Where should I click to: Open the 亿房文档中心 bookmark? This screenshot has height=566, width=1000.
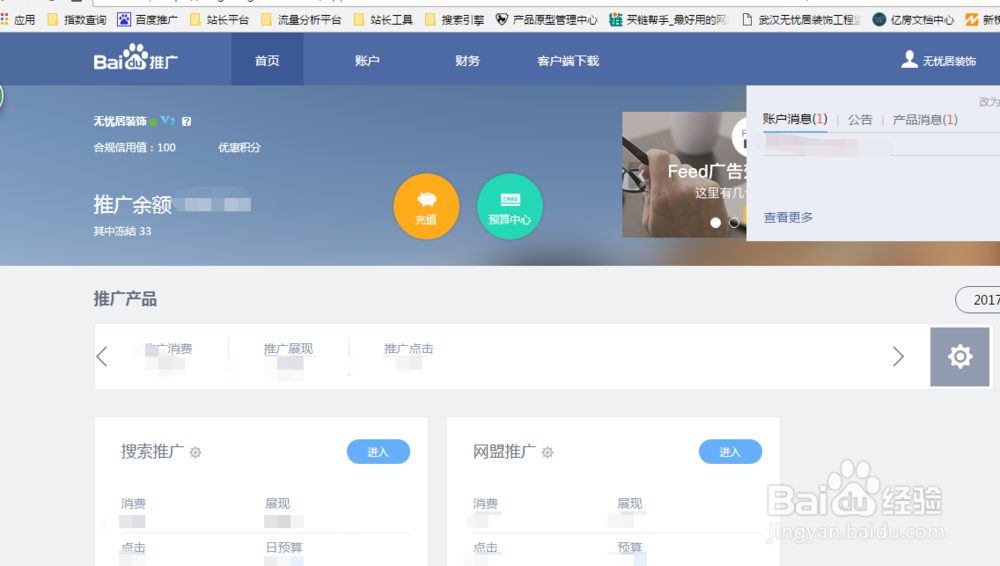click(913, 20)
